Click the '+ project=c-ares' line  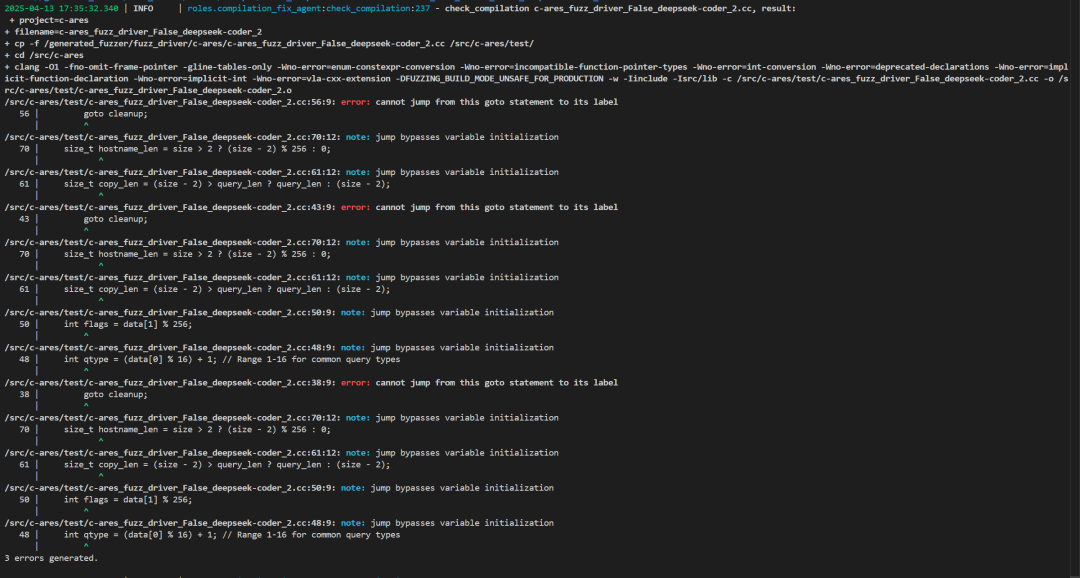pyautogui.click(x=50, y=20)
